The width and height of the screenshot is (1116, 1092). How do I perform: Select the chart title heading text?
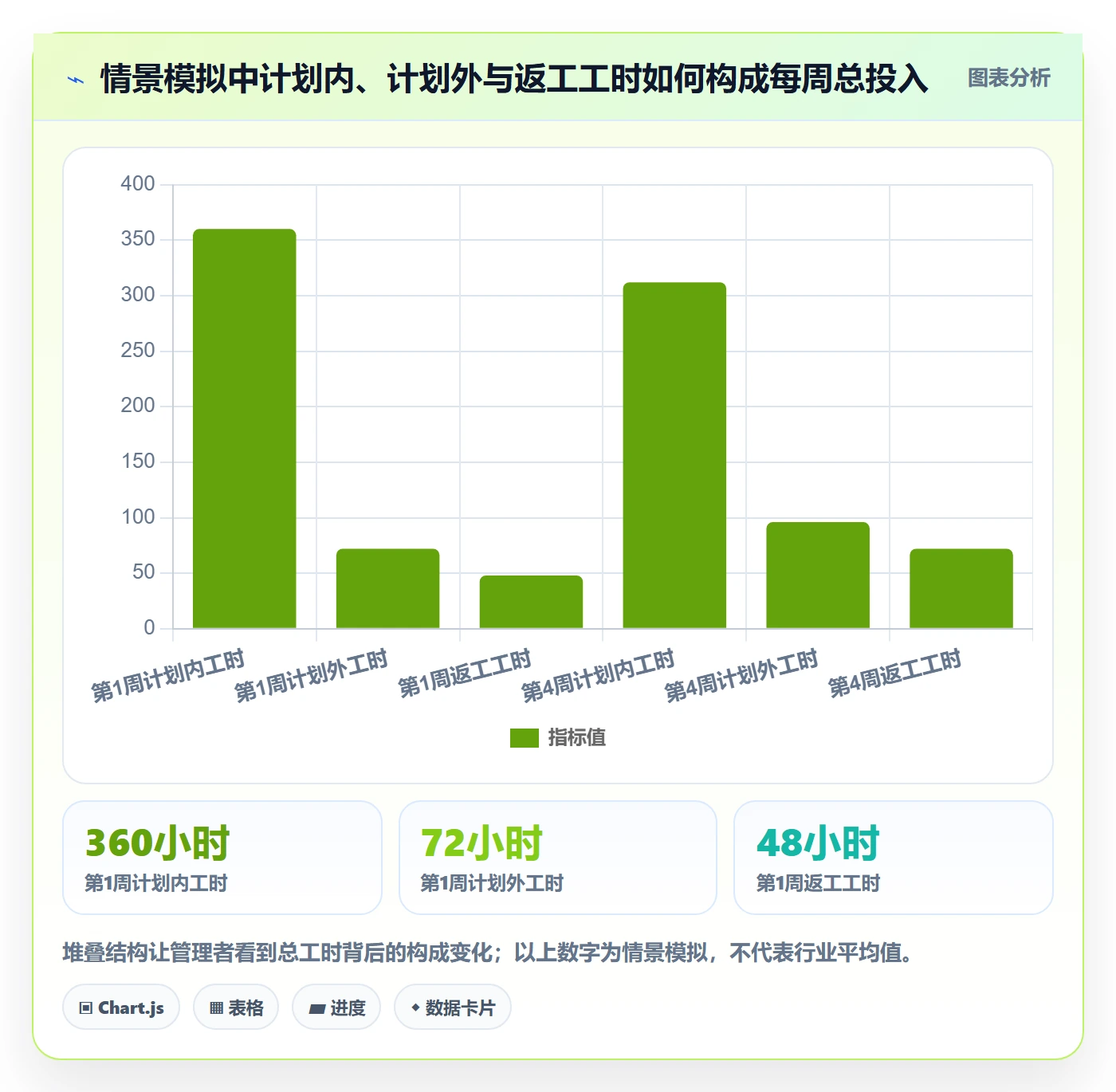coord(514,79)
